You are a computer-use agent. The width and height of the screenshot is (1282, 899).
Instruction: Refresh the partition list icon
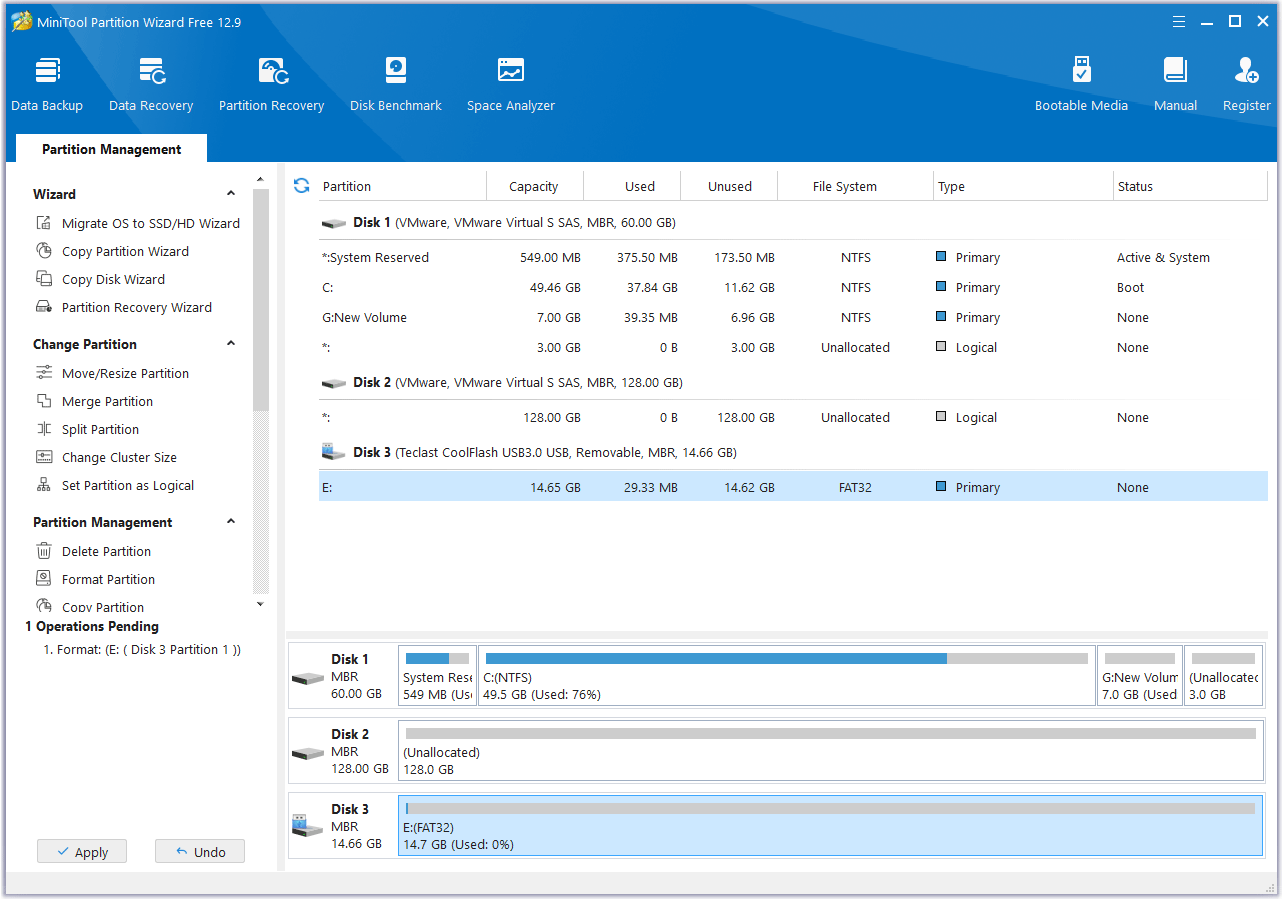tap(301, 186)
